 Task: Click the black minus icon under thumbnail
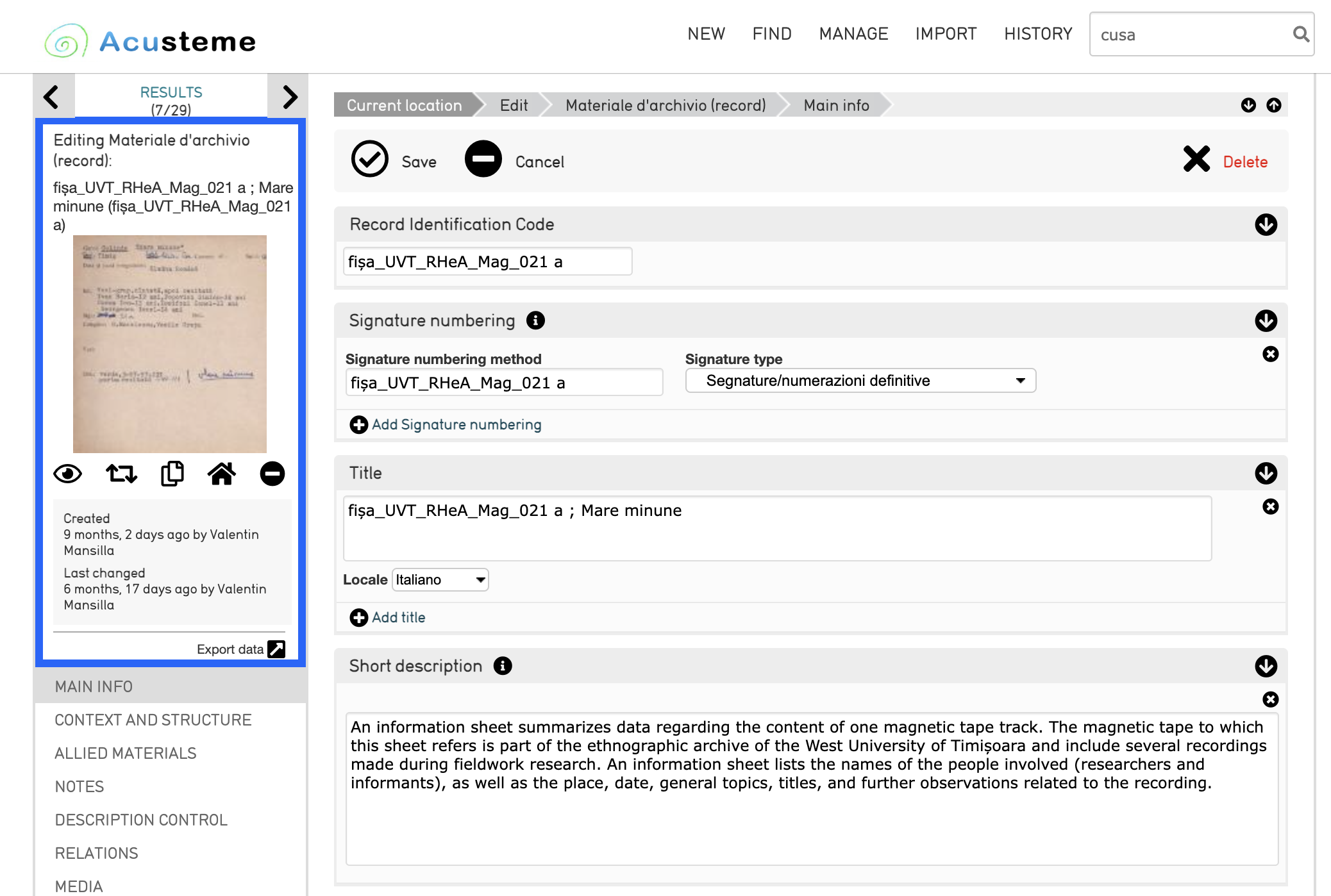click(x=272, y=474)
